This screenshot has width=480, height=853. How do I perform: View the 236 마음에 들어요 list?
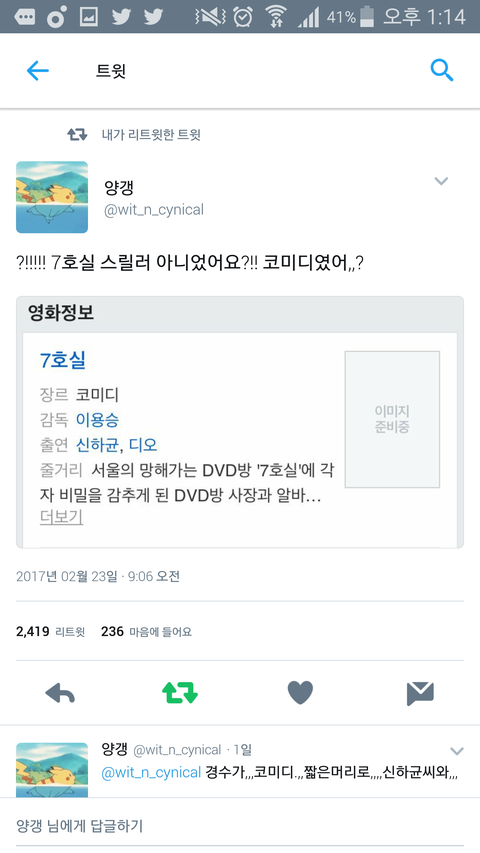tap(146, 632)
